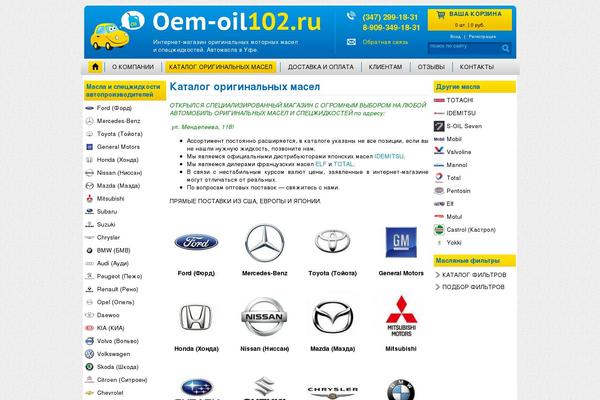This screenshot has height=400, width=600.
Task: Click the Skoda sidebar icon
Action: 89,367
